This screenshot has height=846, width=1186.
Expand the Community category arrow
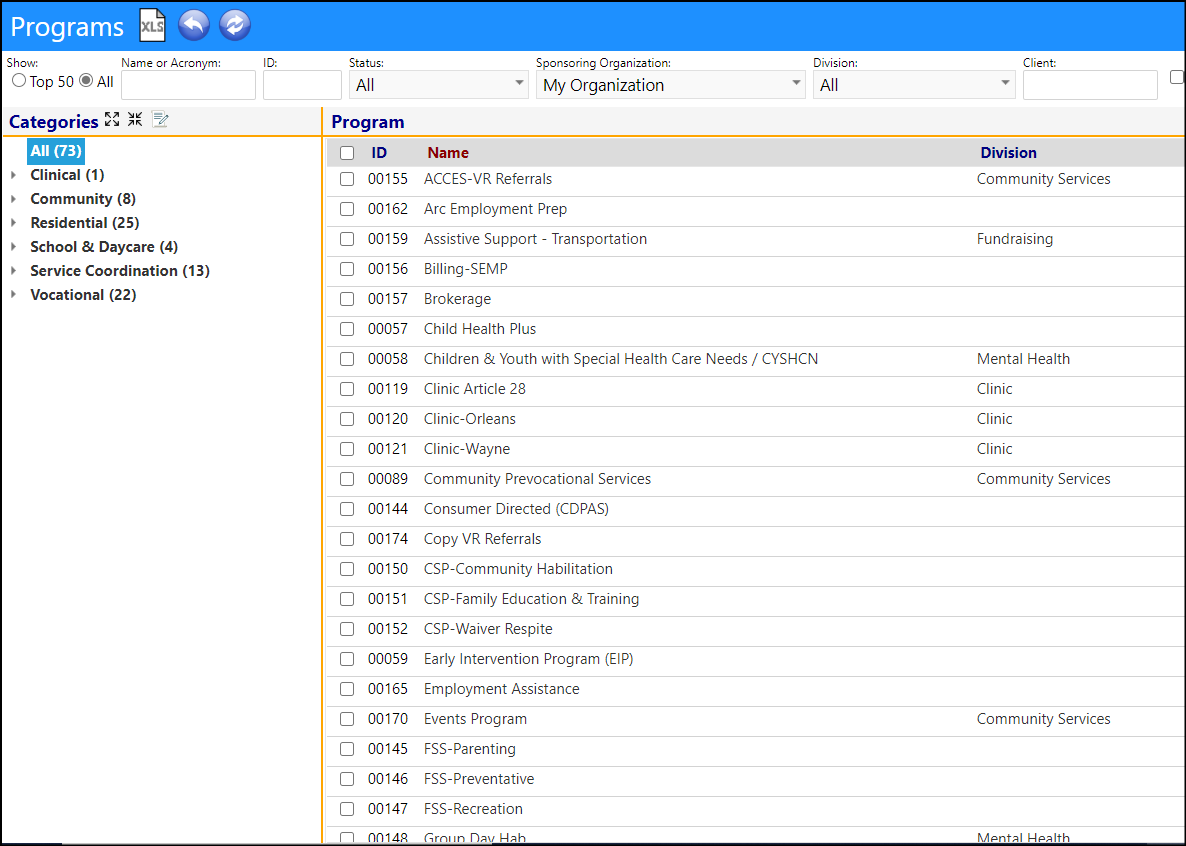click(x=14, y=199)
